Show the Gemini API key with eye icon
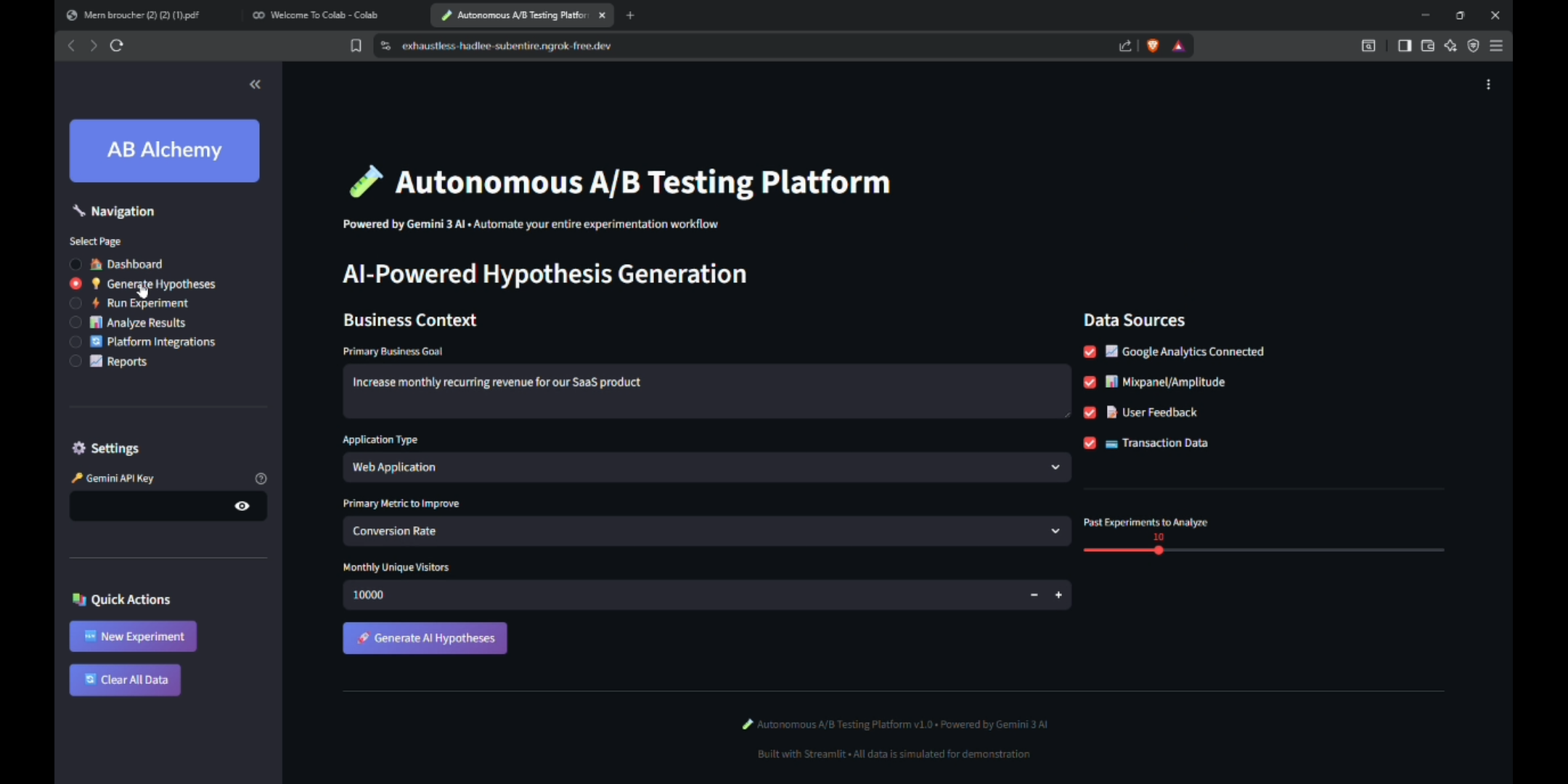 pyautogui.click(x=242, y=506)
